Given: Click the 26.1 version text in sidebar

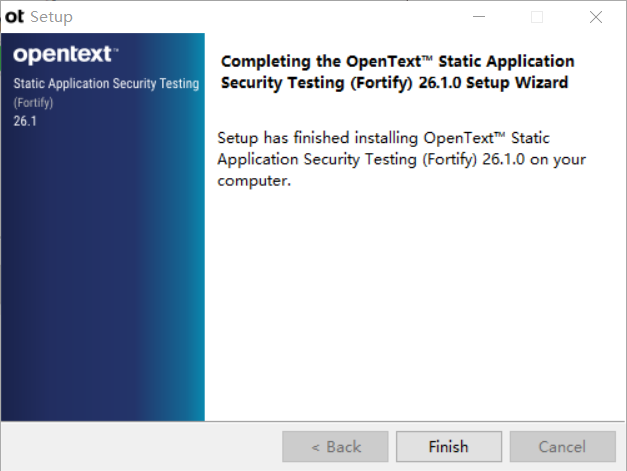Looking at the screenshot, I should click(x=25, y=121).
